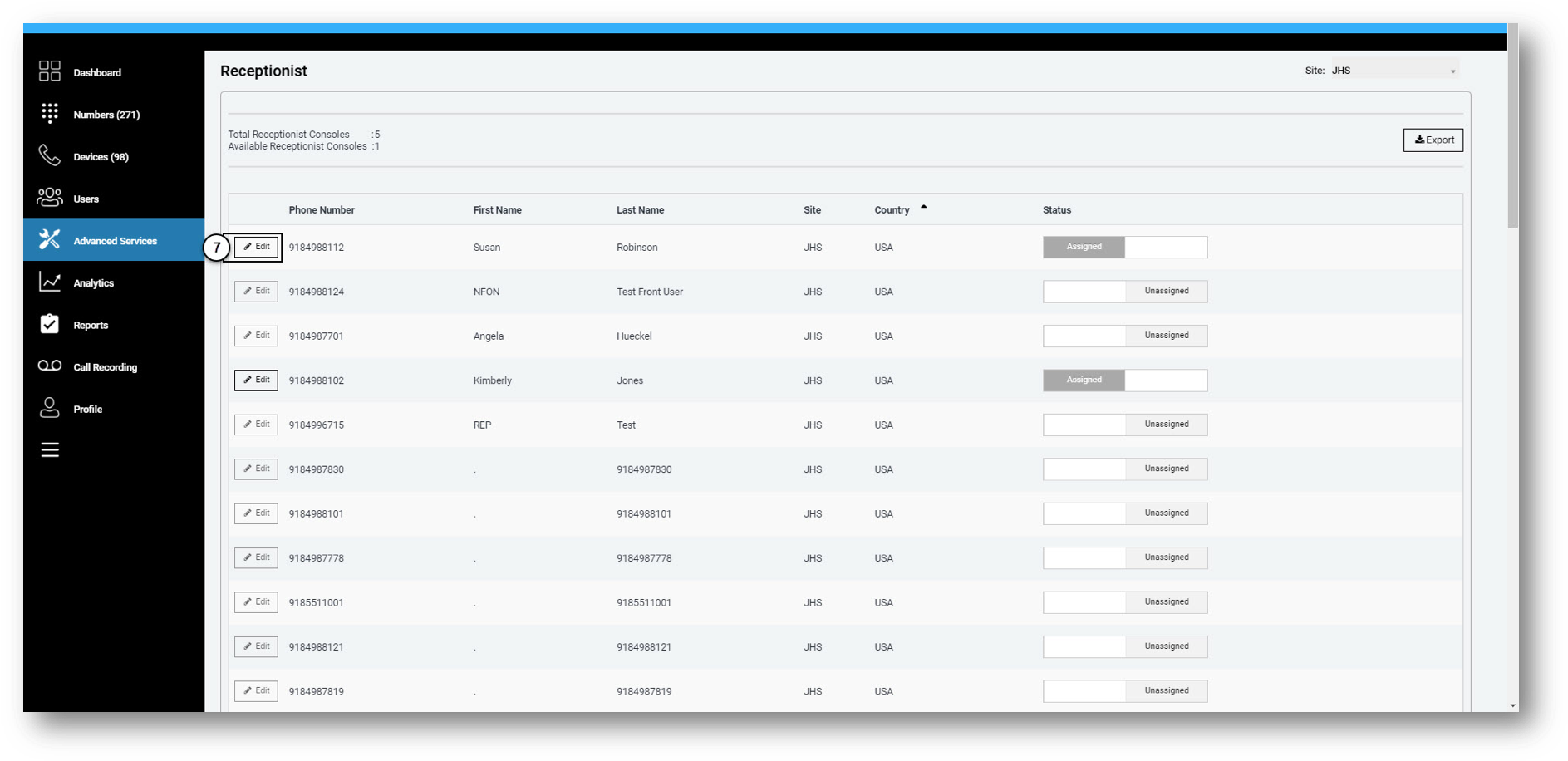The width and height of the screenshot is (1568, 761).
Task: Click the Devices phone icon
Action: click(x=49, y=156)
